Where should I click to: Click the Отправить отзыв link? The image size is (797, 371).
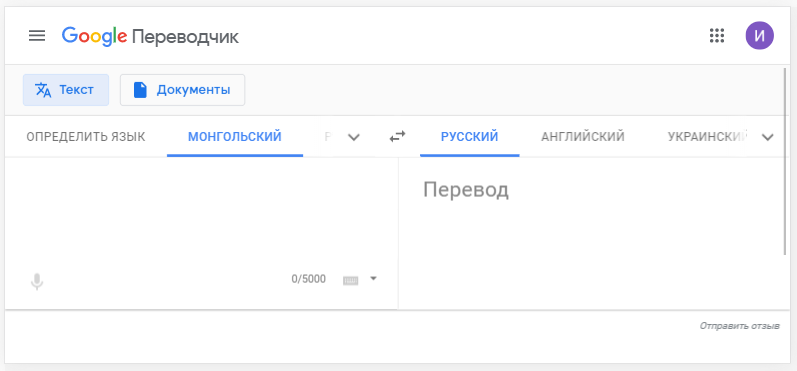point(740,326)
